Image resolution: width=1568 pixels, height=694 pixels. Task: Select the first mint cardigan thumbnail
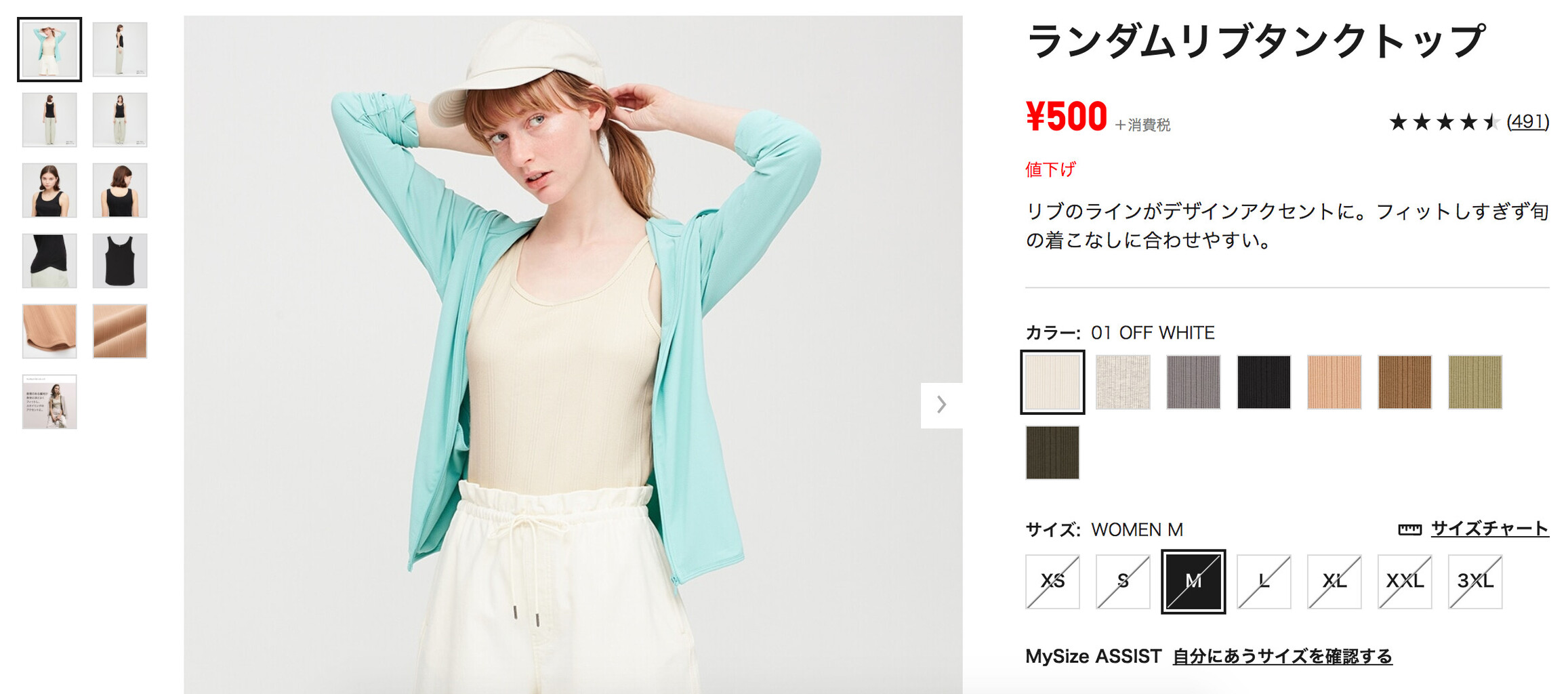(x=49, y=49)
